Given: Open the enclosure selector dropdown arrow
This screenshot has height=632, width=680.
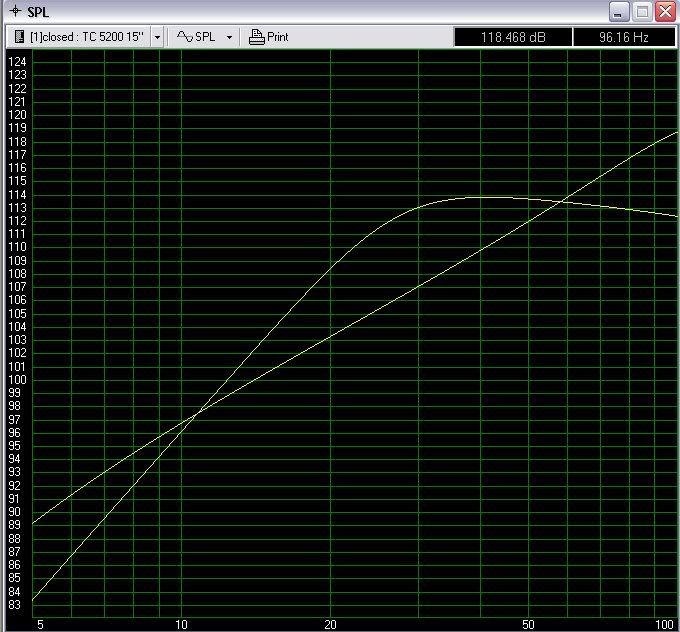Looking at the screenshot, I should (x=157, y=37).
